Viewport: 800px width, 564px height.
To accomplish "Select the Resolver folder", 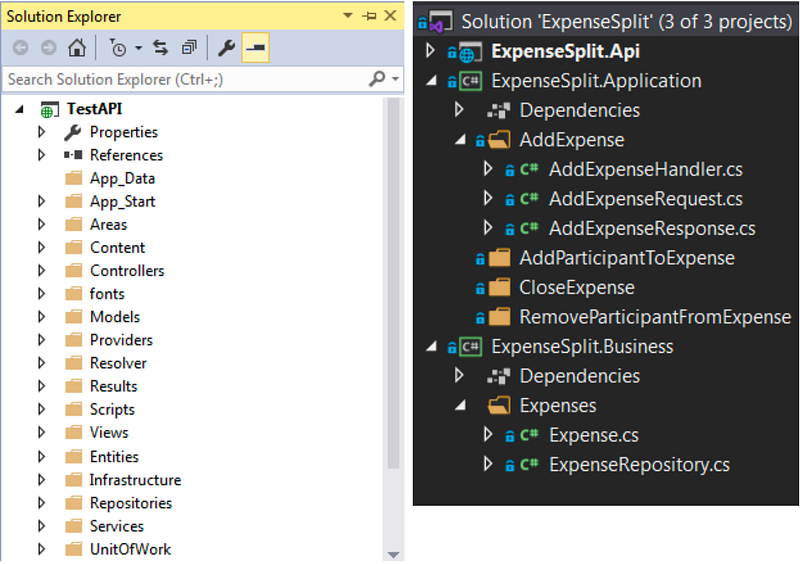I will point(118,363).
